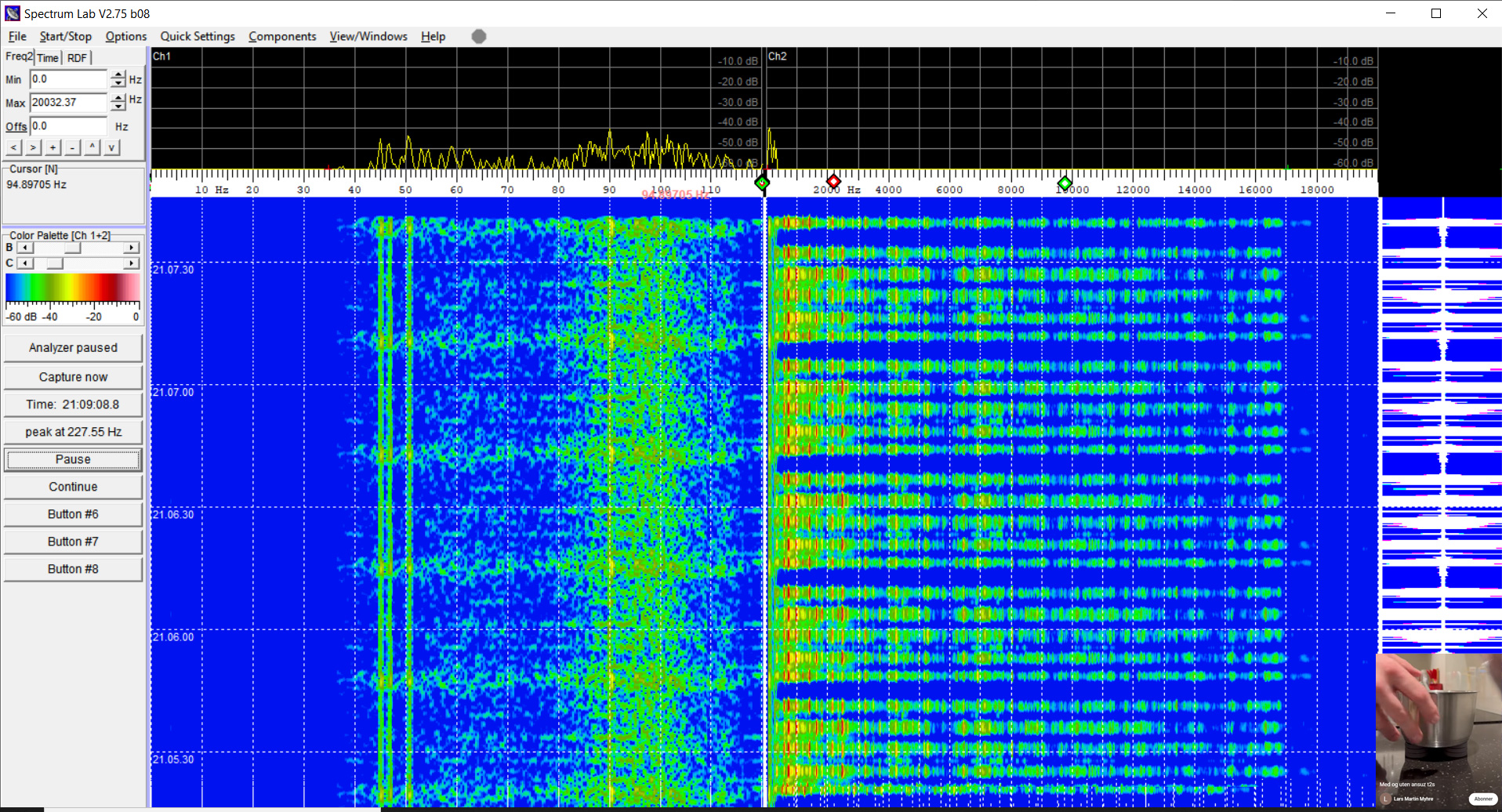The height and width of the screenshot is (812, 1502).
Task: Click the scroll frequency right '>' button
Action: tap(33, 147)
